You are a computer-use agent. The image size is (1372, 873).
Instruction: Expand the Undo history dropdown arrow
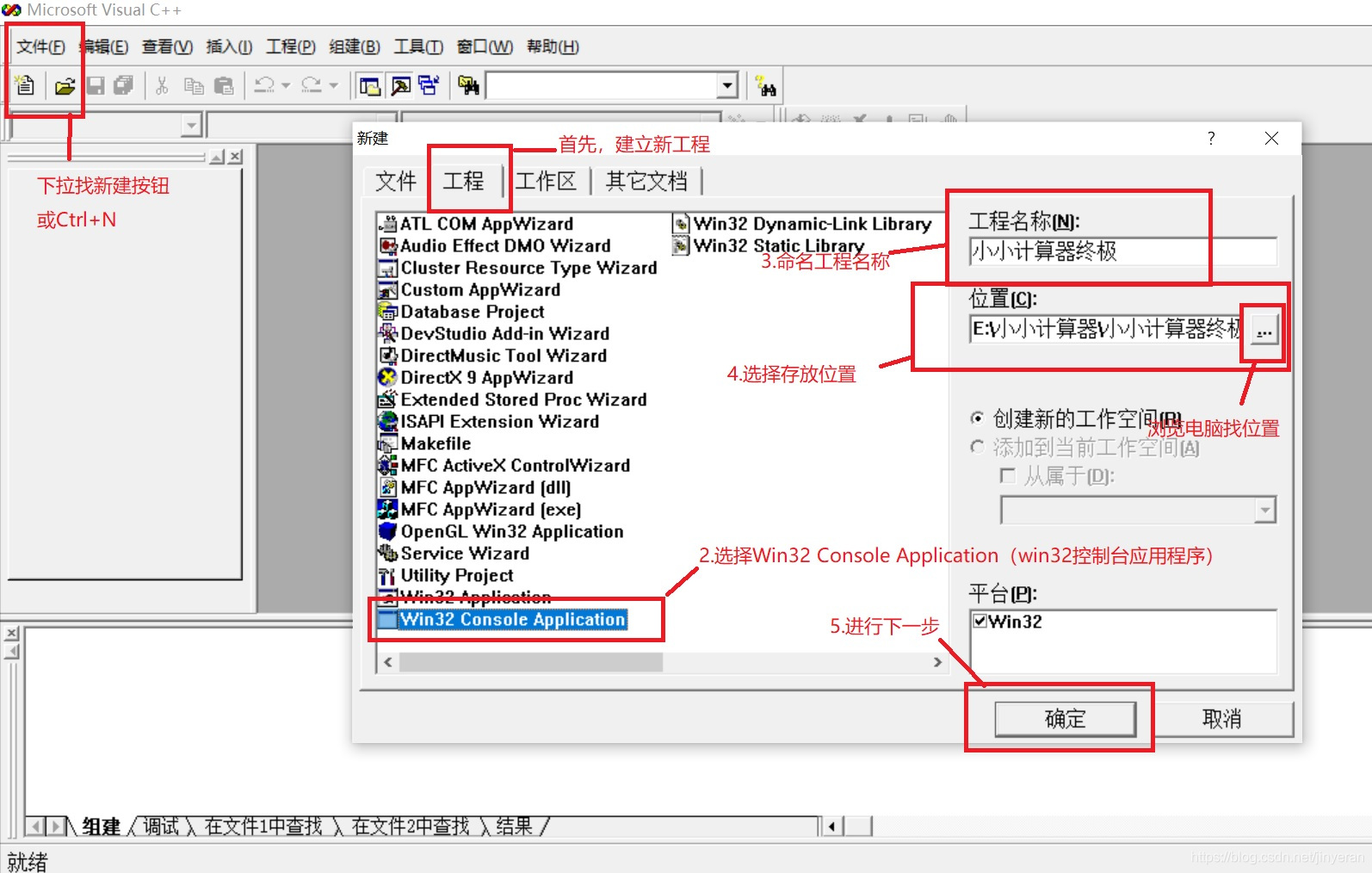pyautogui.click(x=285, y=85)
